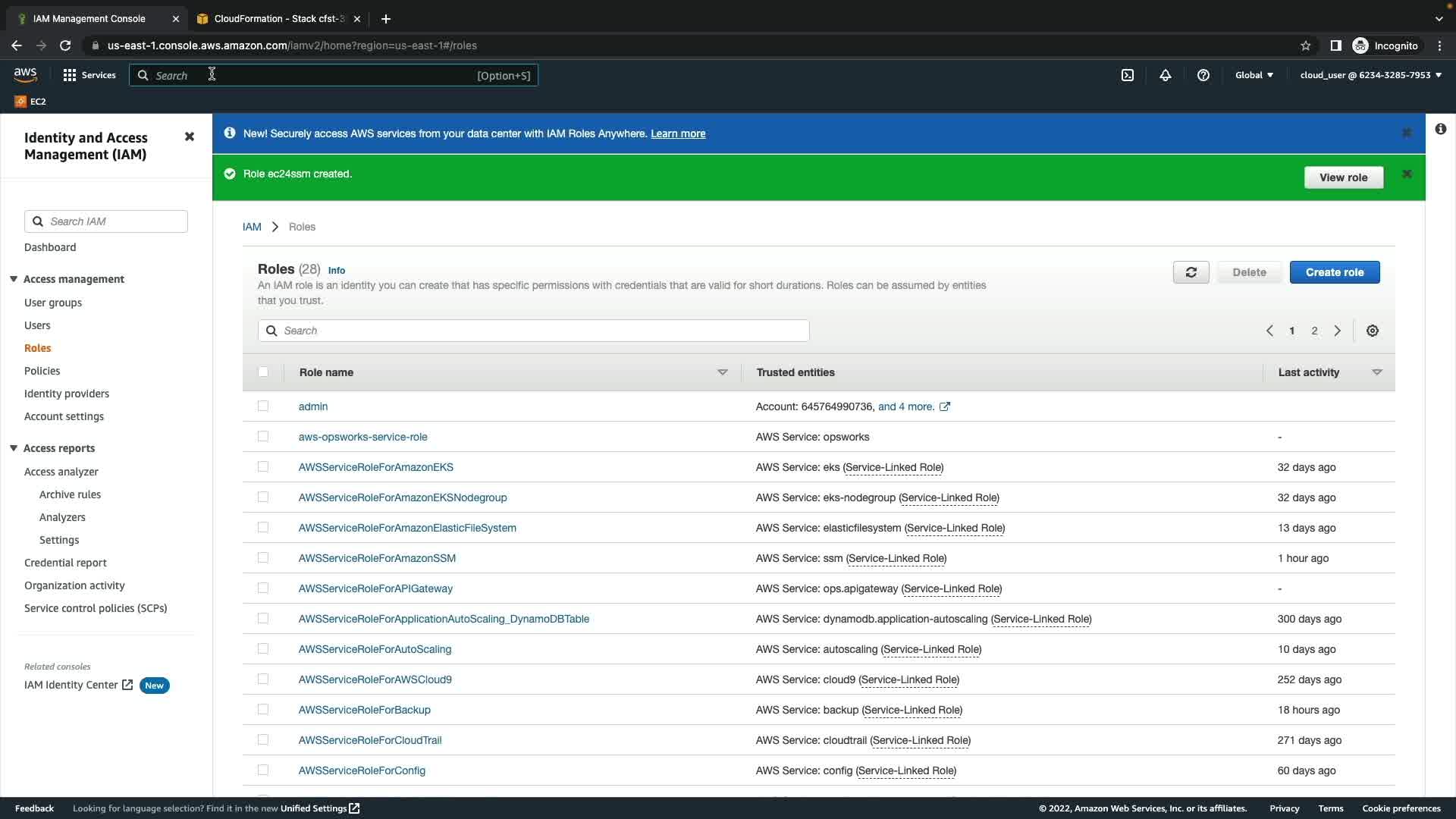Open the Global region dropdown
The height and width of the screenshot is (819, 1456).
(1254, 75)
